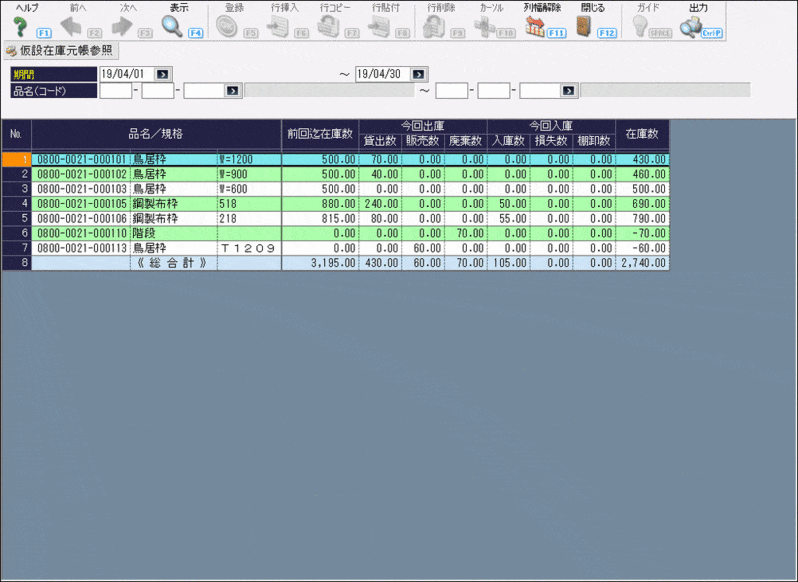
Task: Click the 《総合計》 total row label
Action: [x=174, y=263]
